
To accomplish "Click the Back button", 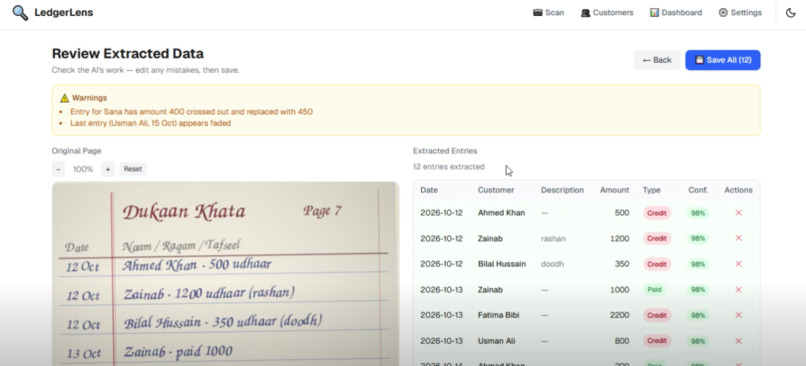I will pos(657,60).
